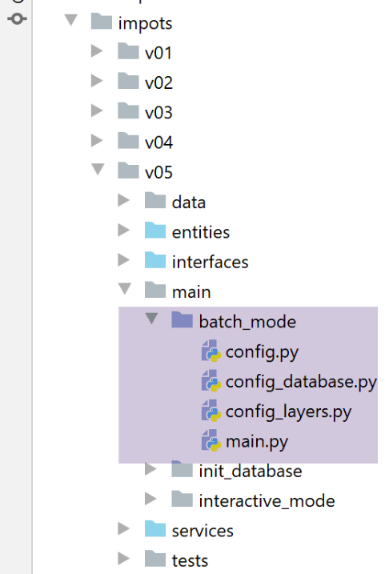Image resolution: width=389 pixels, height=574 pixels.
Task: Select the data folder name
Action: click(189, 202)
